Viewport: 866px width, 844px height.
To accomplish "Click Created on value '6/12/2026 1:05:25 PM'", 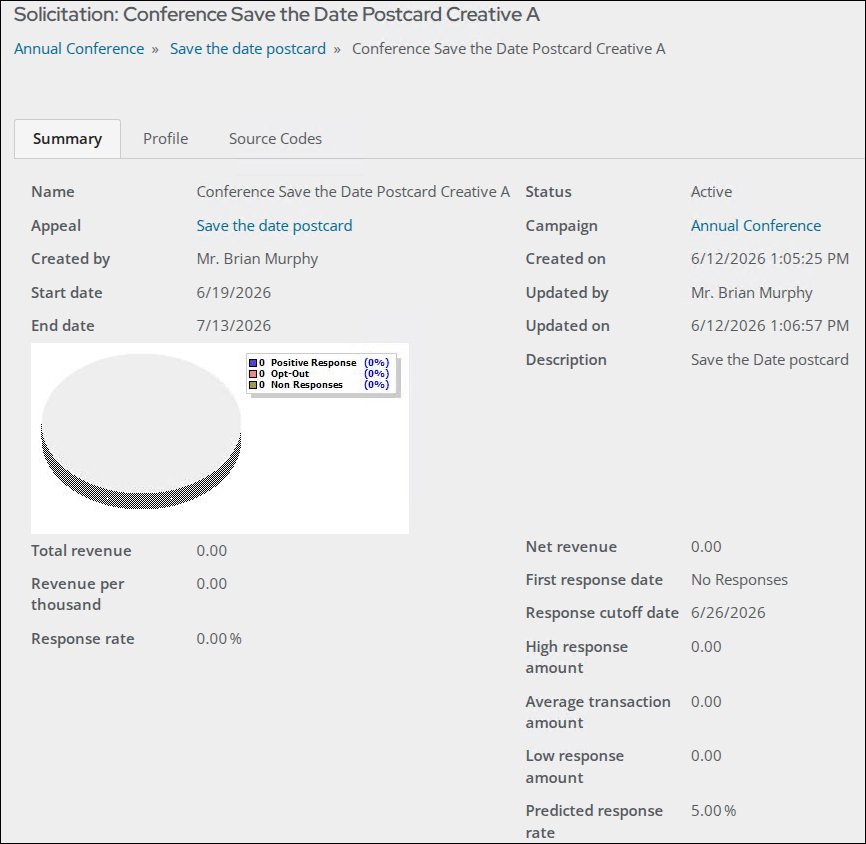I will click(770, 259).
